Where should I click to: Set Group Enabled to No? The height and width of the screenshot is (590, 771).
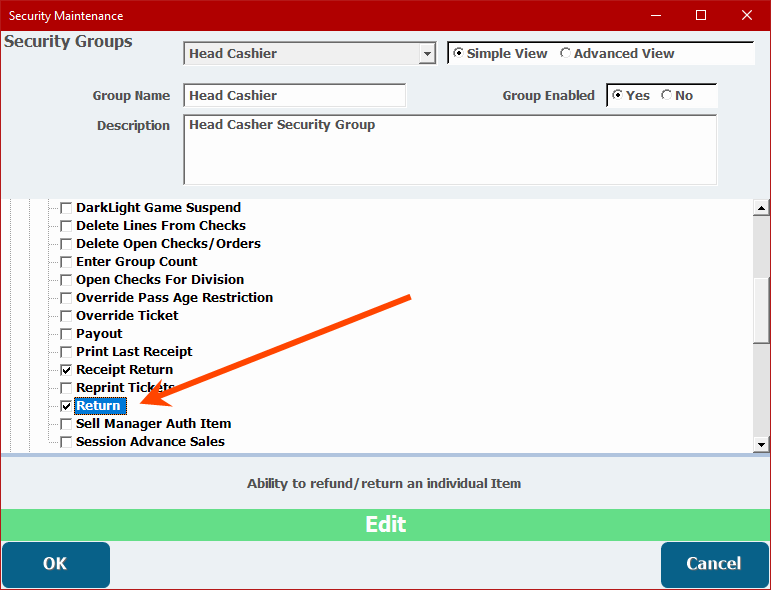click(x=666, y=96)
